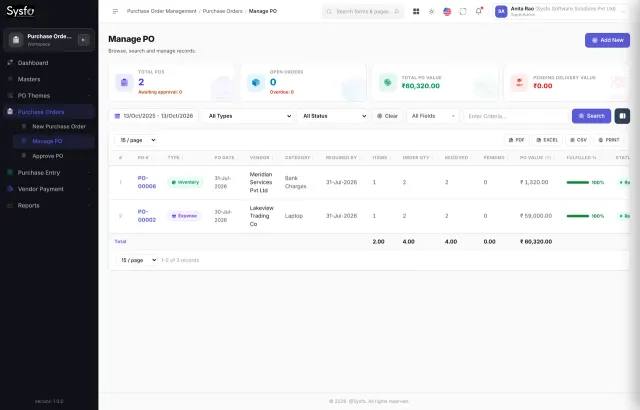Click the workspace switcher arrow button
Viewport: 640px width, 410px height.
click(x=84, y=40)
